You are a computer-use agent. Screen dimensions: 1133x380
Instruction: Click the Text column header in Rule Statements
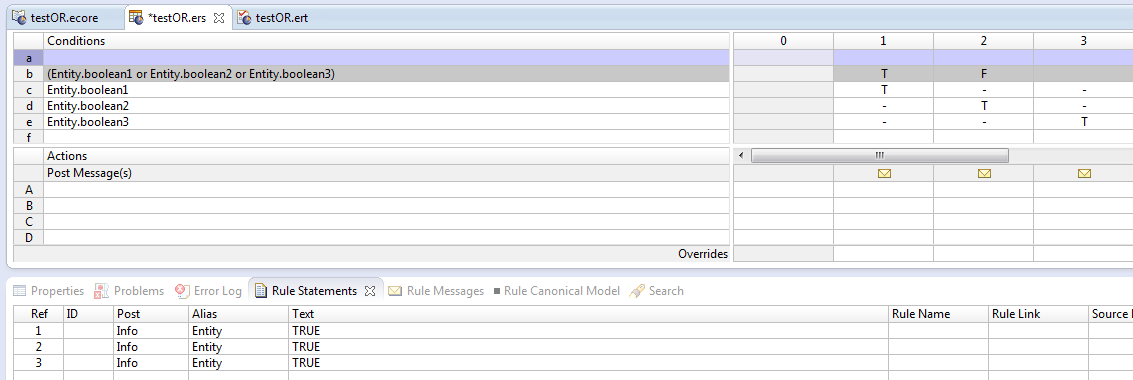coord(588,314)
